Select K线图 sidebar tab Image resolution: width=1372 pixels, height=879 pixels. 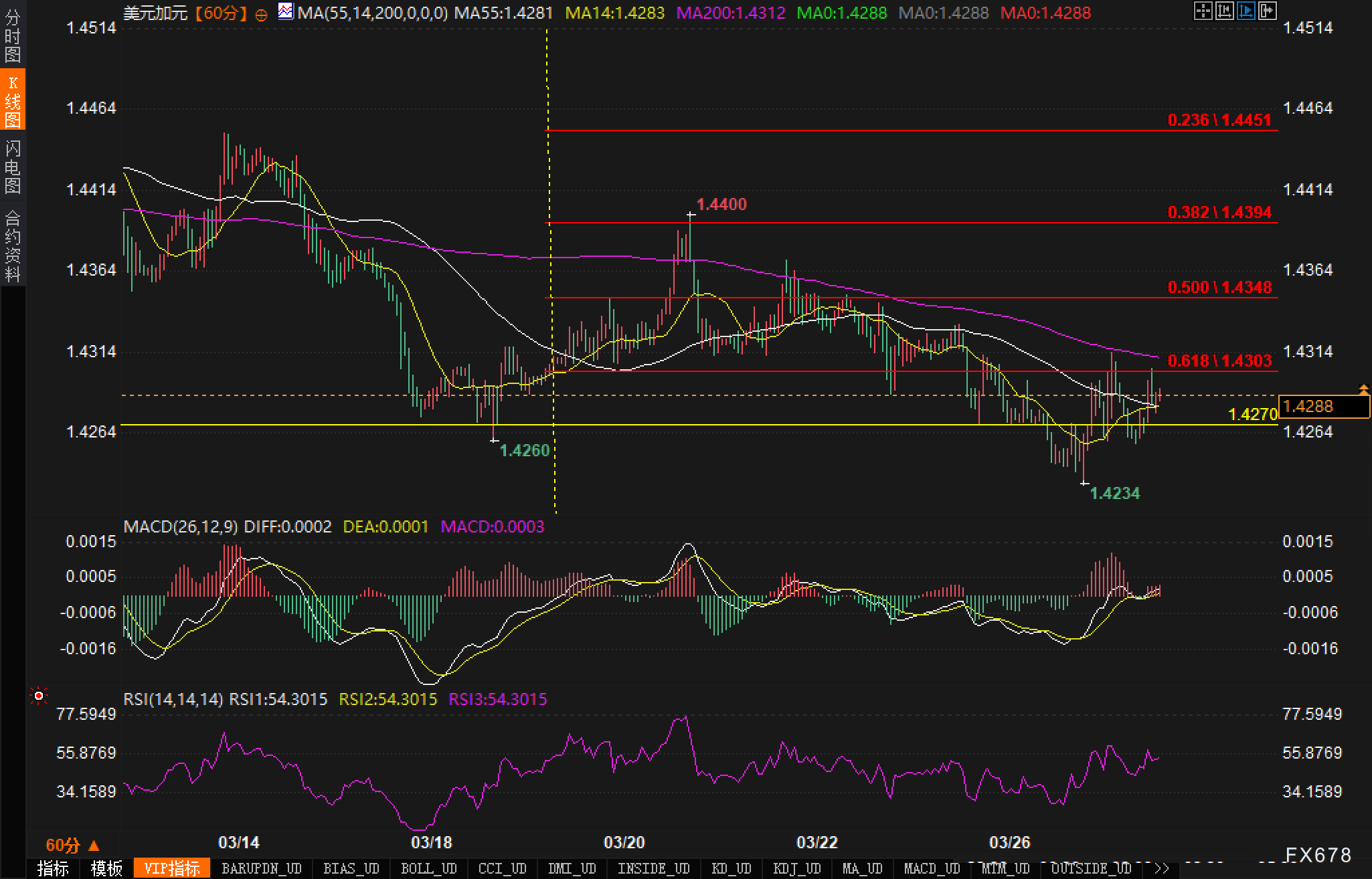pyautogui.click(x=12, y=100)
